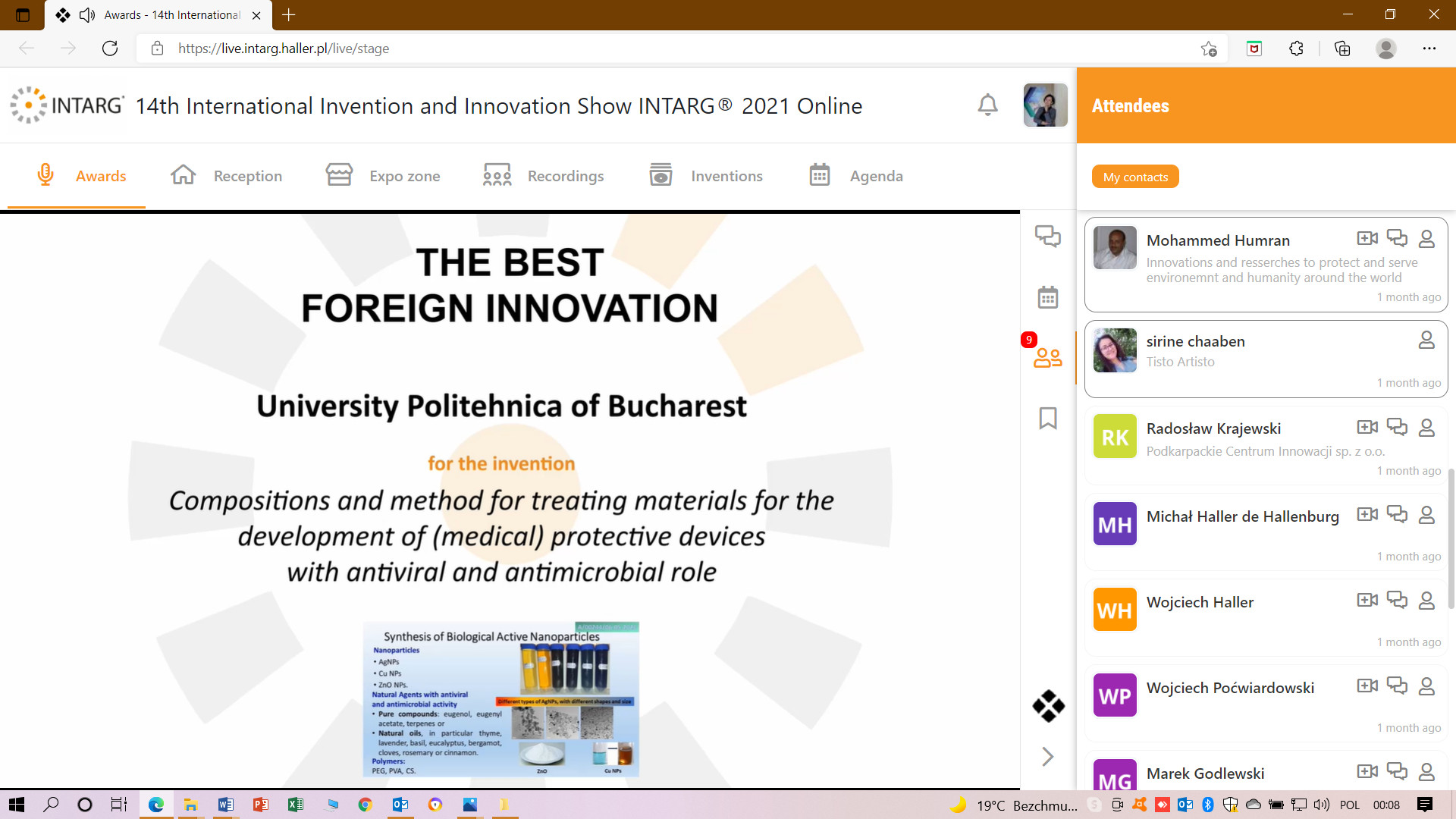The width and height of the screenshot is (1456, 819).
Task: View Marek Godlewski's profile icon
Action: click(x=1426, y=772)
